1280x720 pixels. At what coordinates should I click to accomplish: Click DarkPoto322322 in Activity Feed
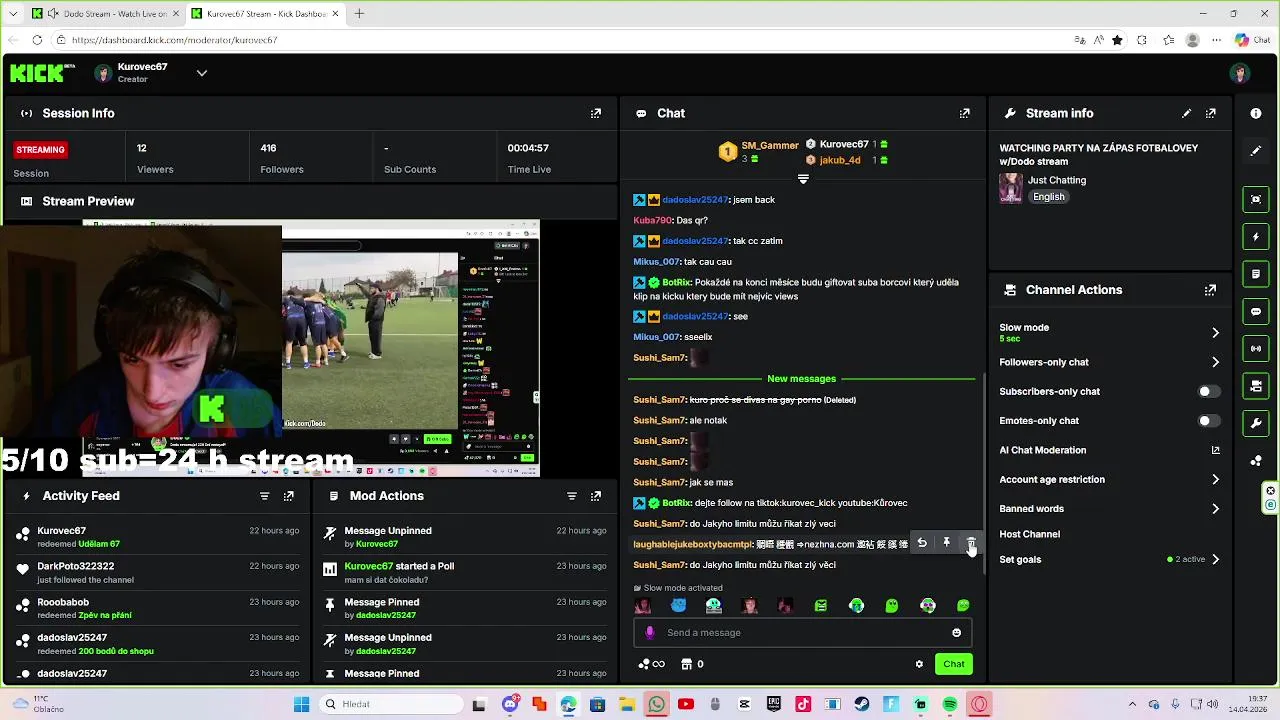click(x=76, y=566)
